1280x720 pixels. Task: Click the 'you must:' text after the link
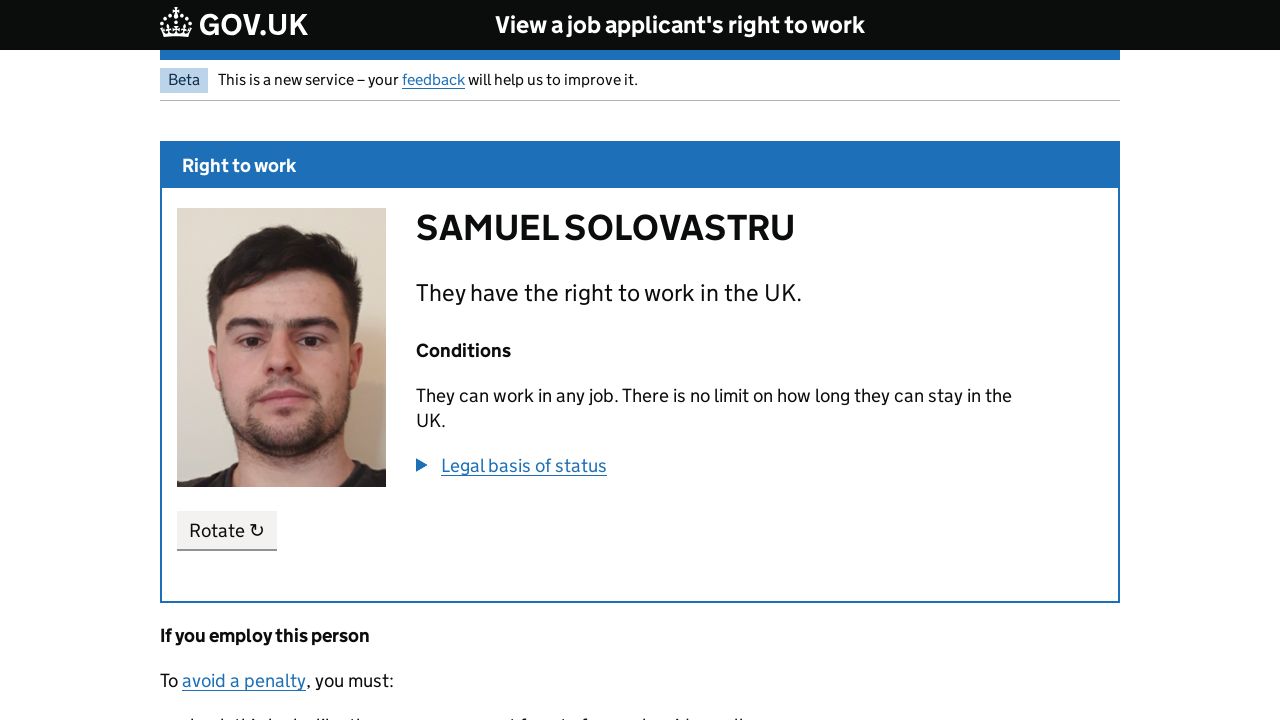354,681
